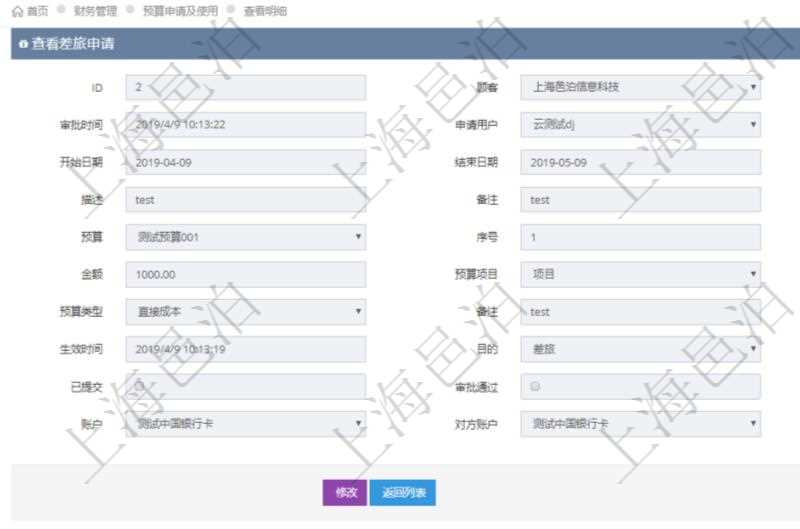The width and height of the screenshot is (800, 529).
Task: Click the ID field with value 2
Action: coord(245,87)
